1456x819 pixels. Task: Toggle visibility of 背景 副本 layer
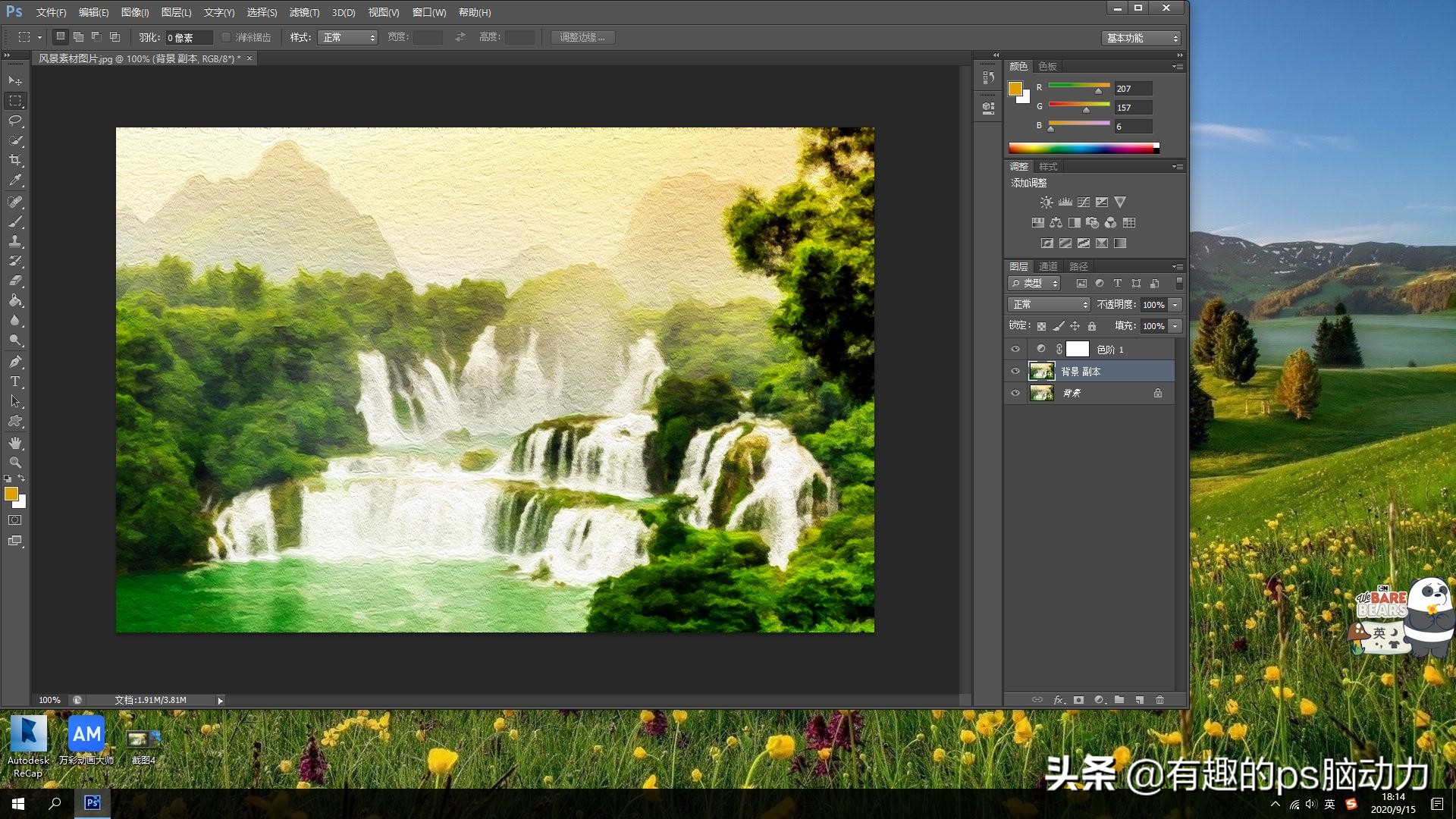pos(1015,372)
